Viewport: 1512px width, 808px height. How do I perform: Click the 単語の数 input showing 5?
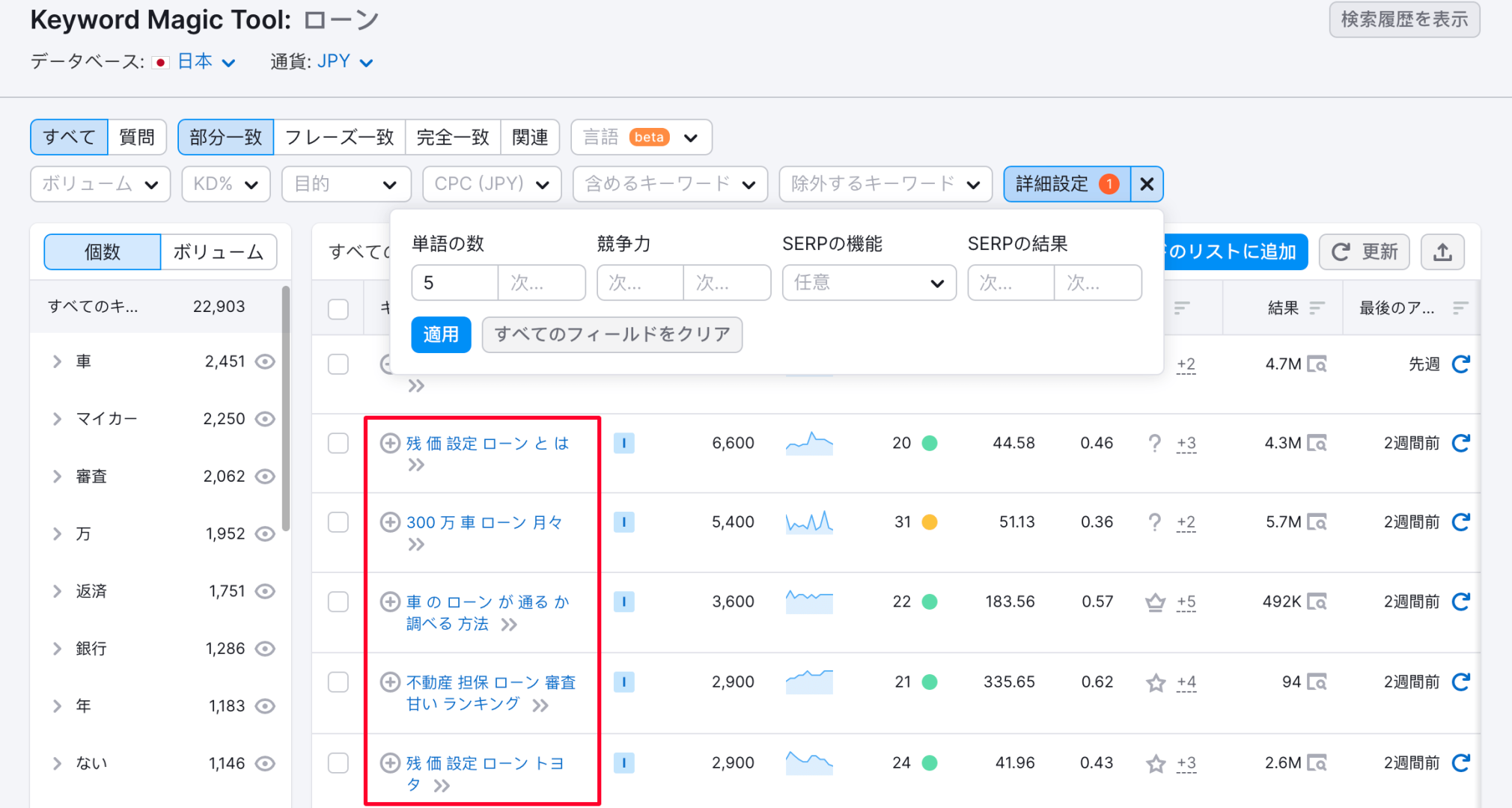[454, 283]
